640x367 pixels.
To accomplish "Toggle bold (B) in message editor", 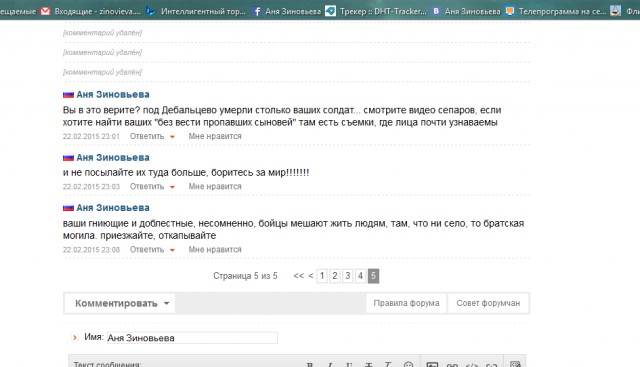I will coord(310,364).
